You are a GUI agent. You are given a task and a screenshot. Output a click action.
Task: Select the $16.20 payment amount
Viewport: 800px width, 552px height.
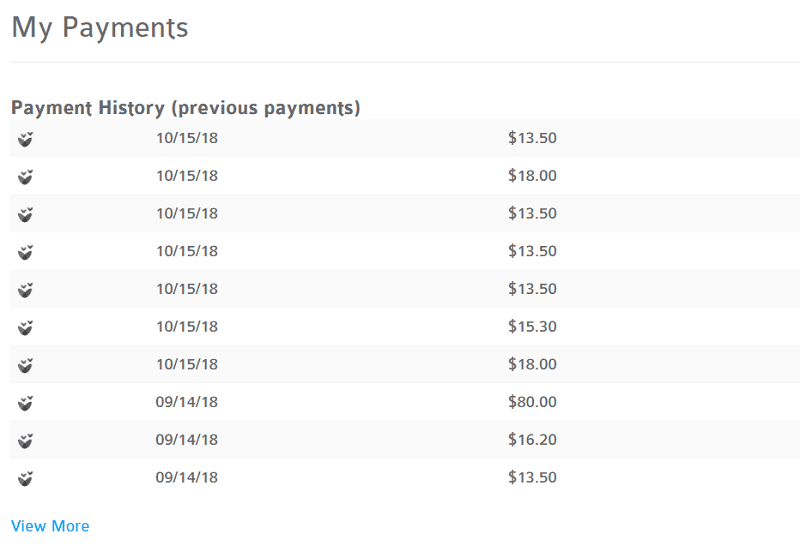click(532, 440)
